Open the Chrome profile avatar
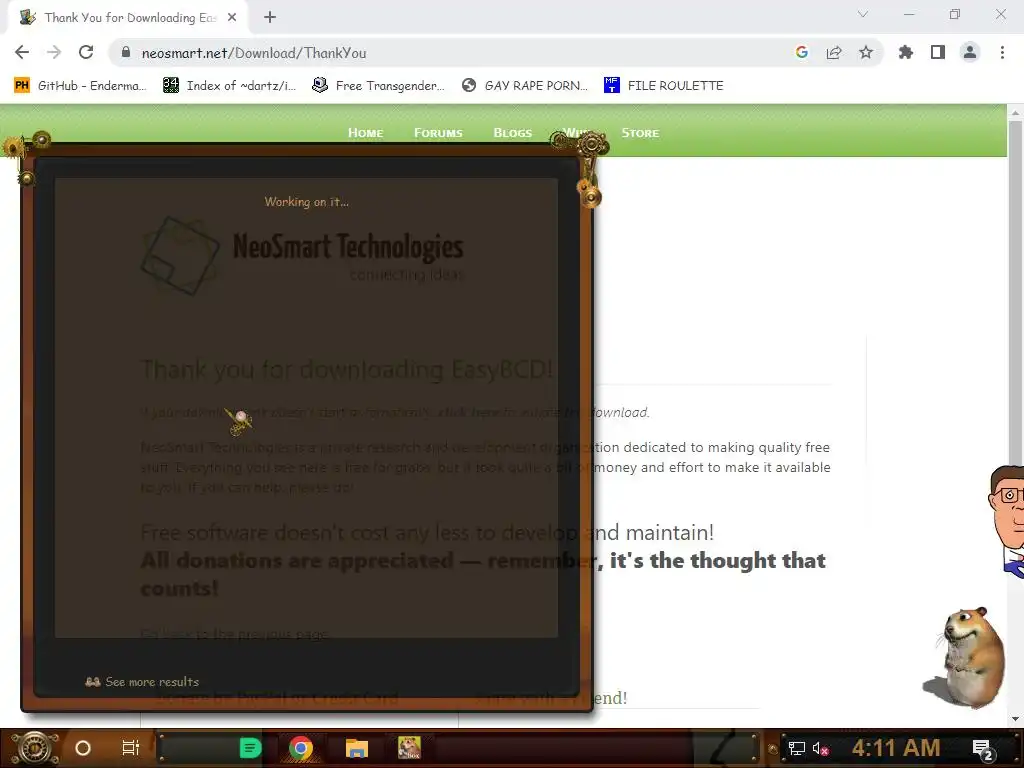The image size is (1024, 768). pyautogui.click(x=970, y=52)
